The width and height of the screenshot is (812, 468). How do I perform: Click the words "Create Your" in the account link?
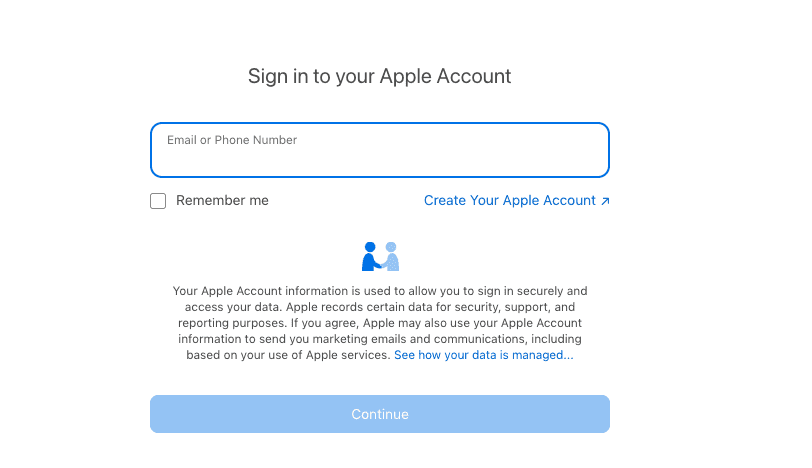click(x=459, y=201)
